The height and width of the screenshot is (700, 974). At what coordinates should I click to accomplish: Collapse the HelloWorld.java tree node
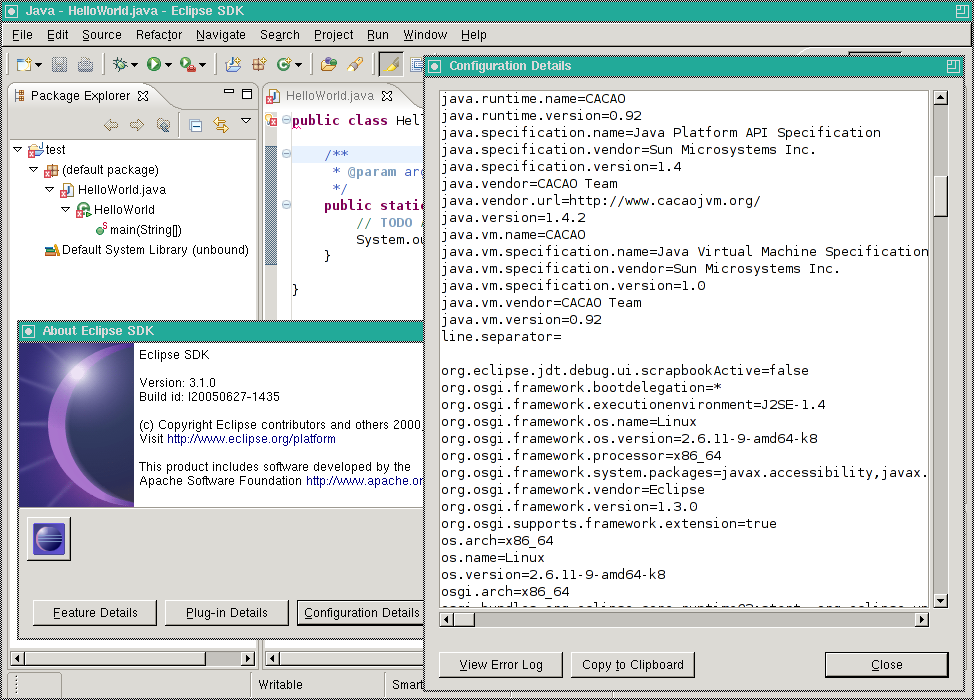coord(50,189)
